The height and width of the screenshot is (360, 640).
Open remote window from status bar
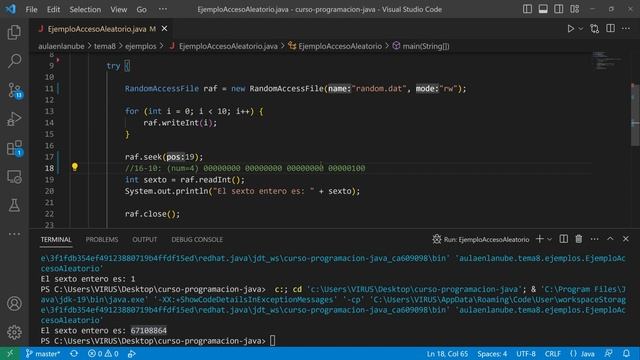(x=10, y=353)
